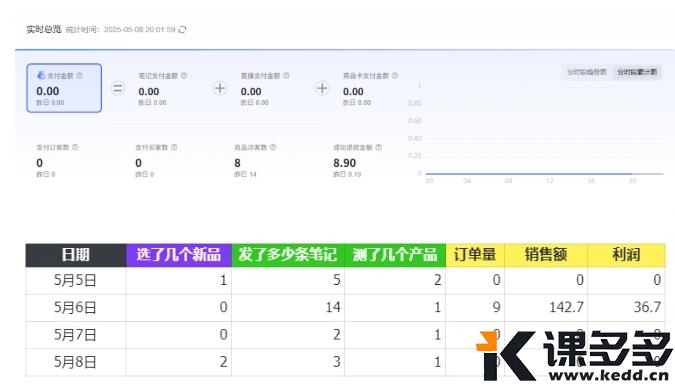The height and width of the screenshot is (388, 675).
Task: Click the refresh icon beside the statistics timestamp
Action: point(182,29)
